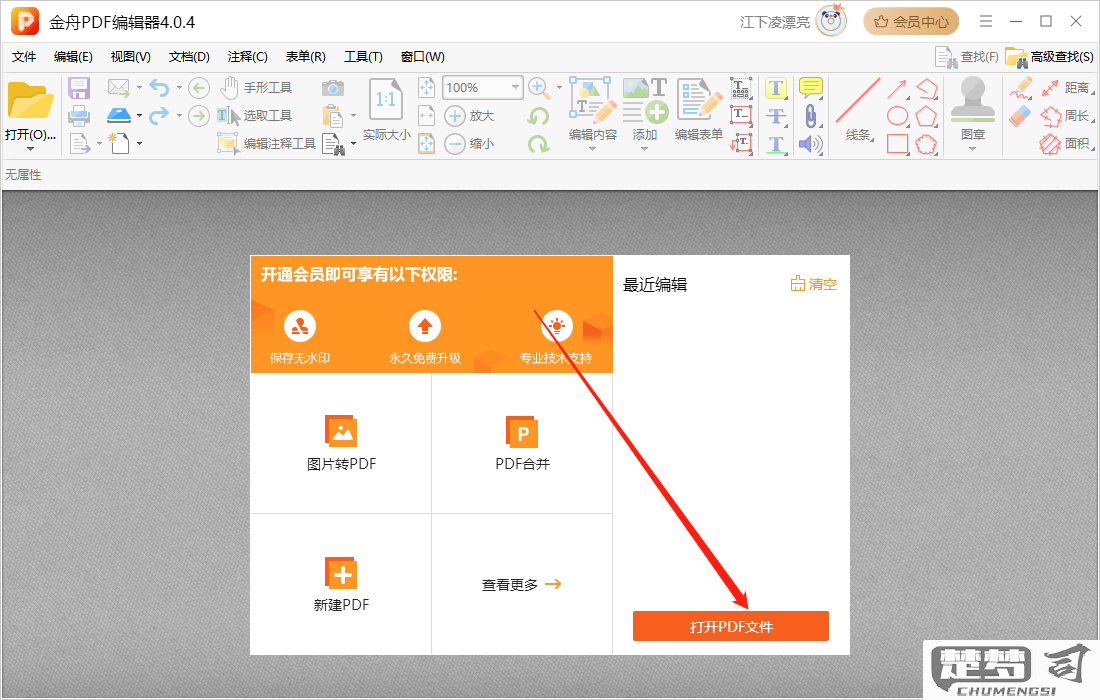The width and height of the screenshot is (1100, 700).
Task: Click the Edit Content (编辑内容) tool
Action: click(593, 109)
